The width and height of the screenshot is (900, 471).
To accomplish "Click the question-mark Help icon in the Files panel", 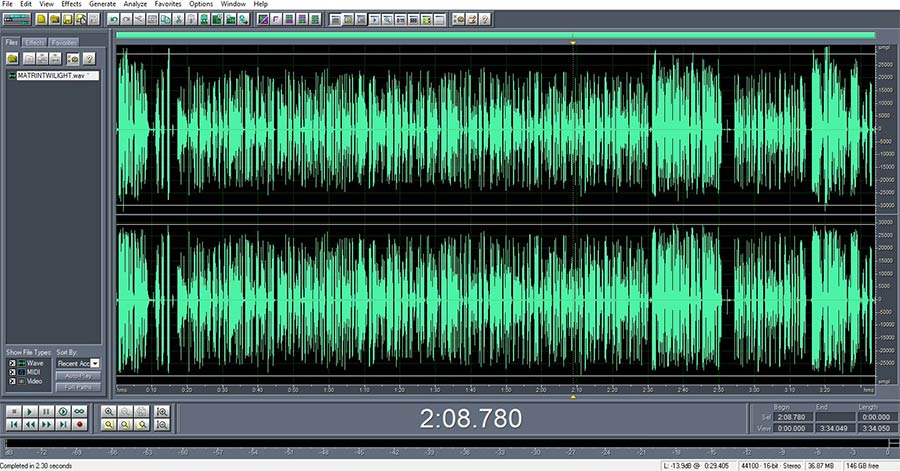I will 89,59.
